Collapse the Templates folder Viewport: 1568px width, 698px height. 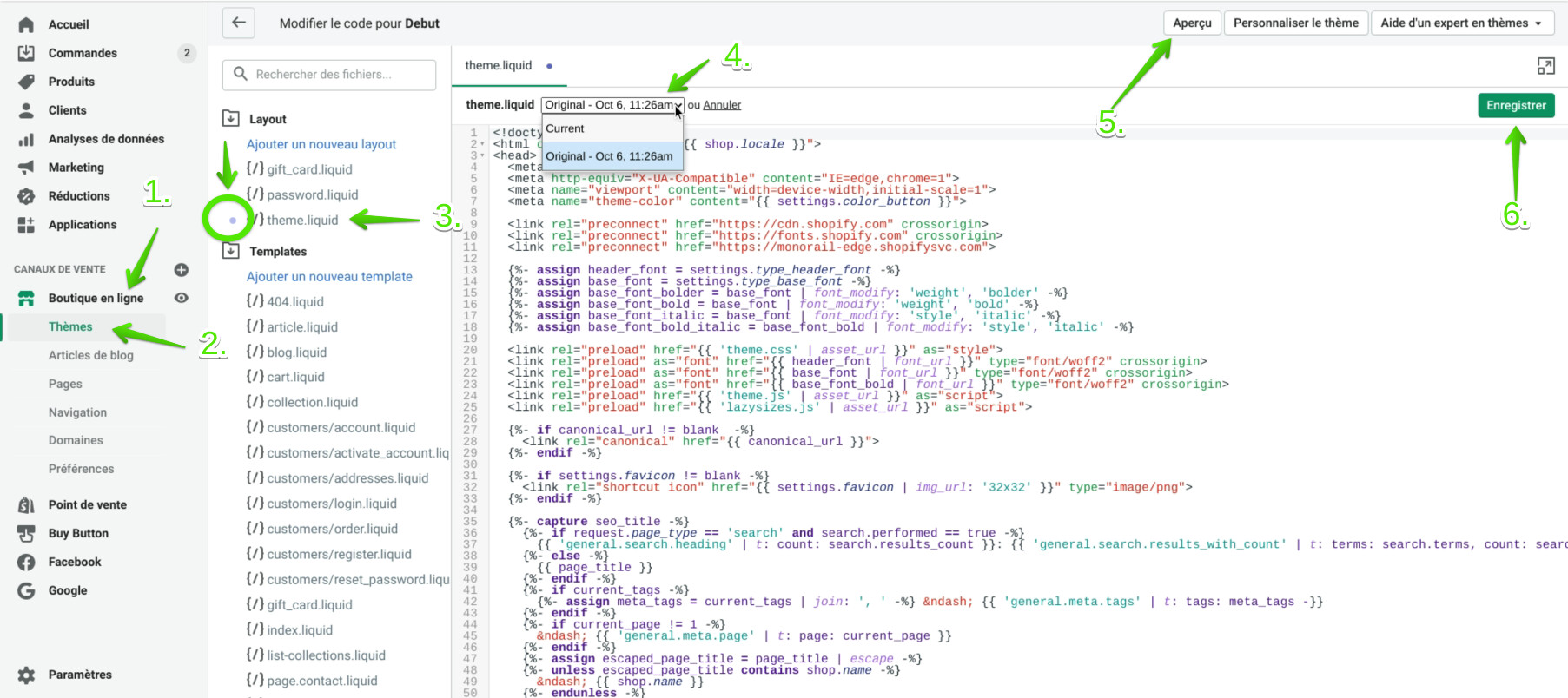pos(231,251)
